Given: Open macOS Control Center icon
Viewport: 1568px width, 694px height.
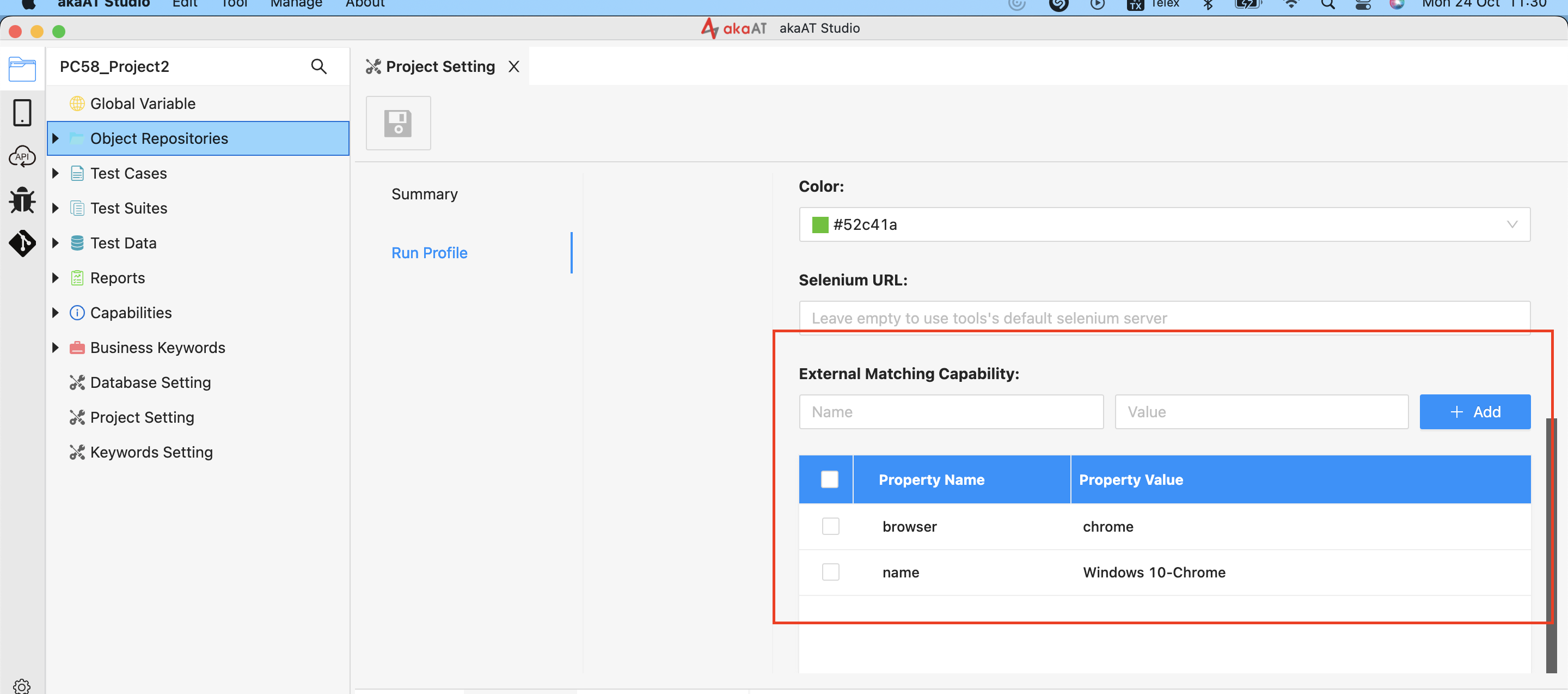Looking at the screenshot, I should tap(1363, 4).
